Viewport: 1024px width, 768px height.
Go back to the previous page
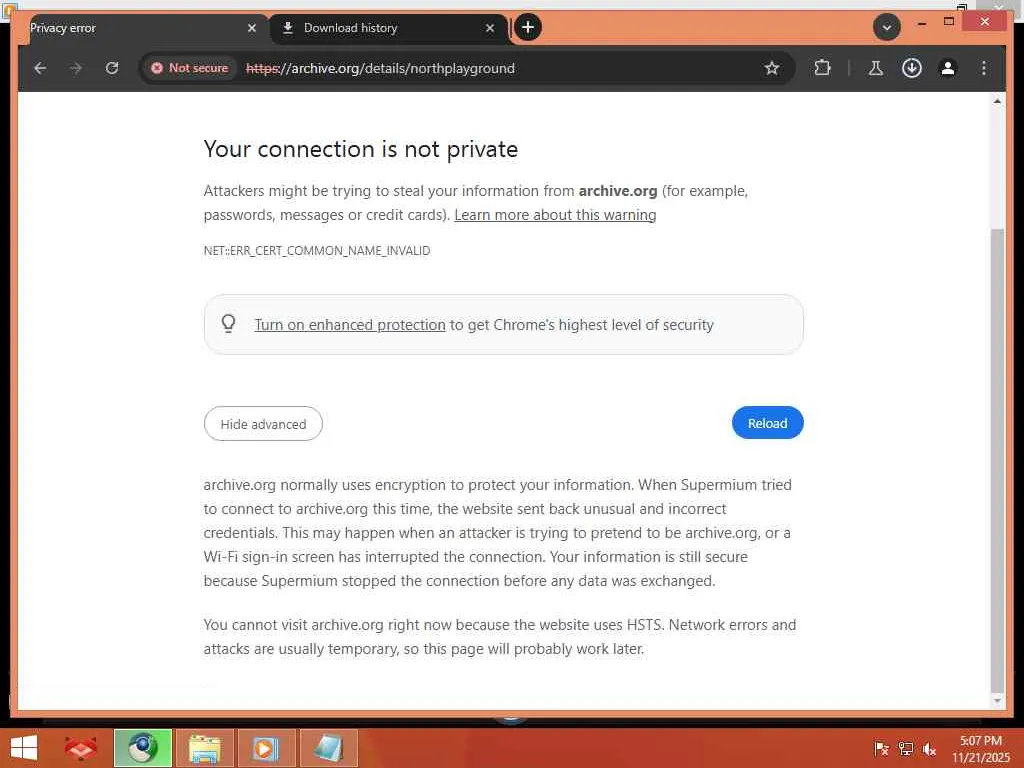[x=40, y=68]
